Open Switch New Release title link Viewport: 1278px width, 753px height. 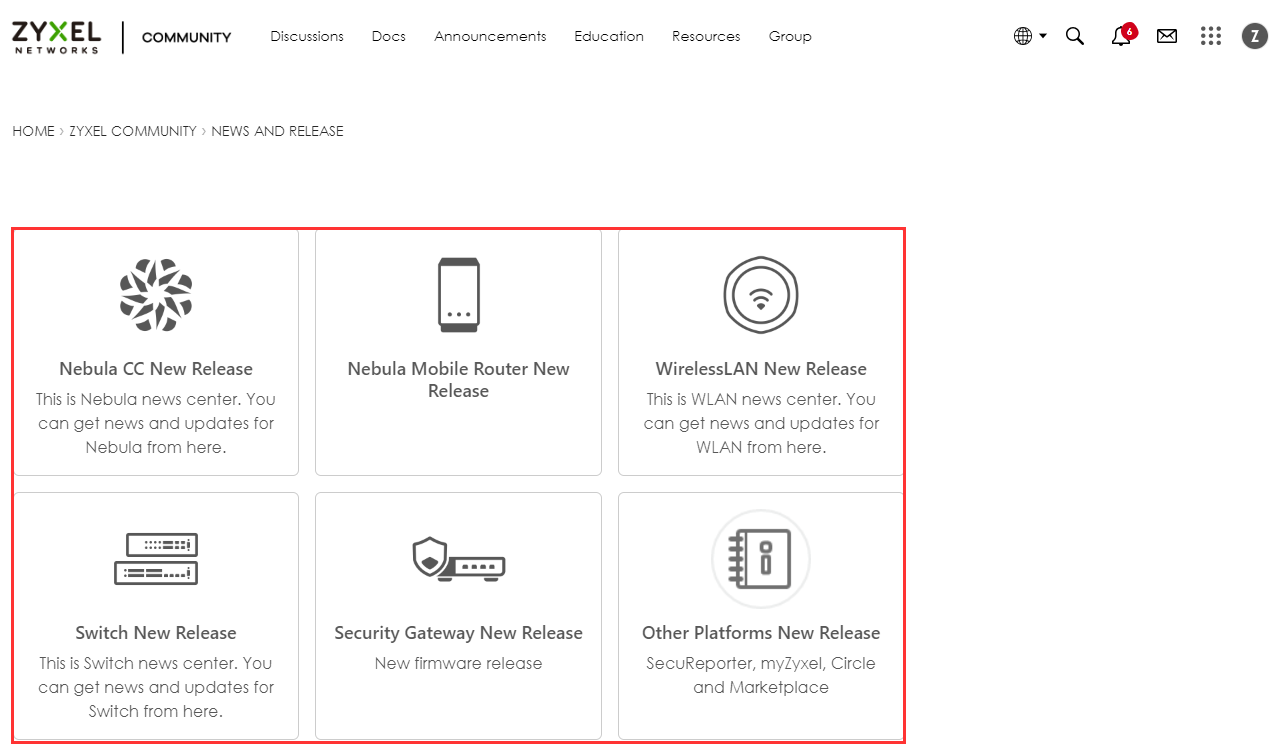click(x=156, y=633)
